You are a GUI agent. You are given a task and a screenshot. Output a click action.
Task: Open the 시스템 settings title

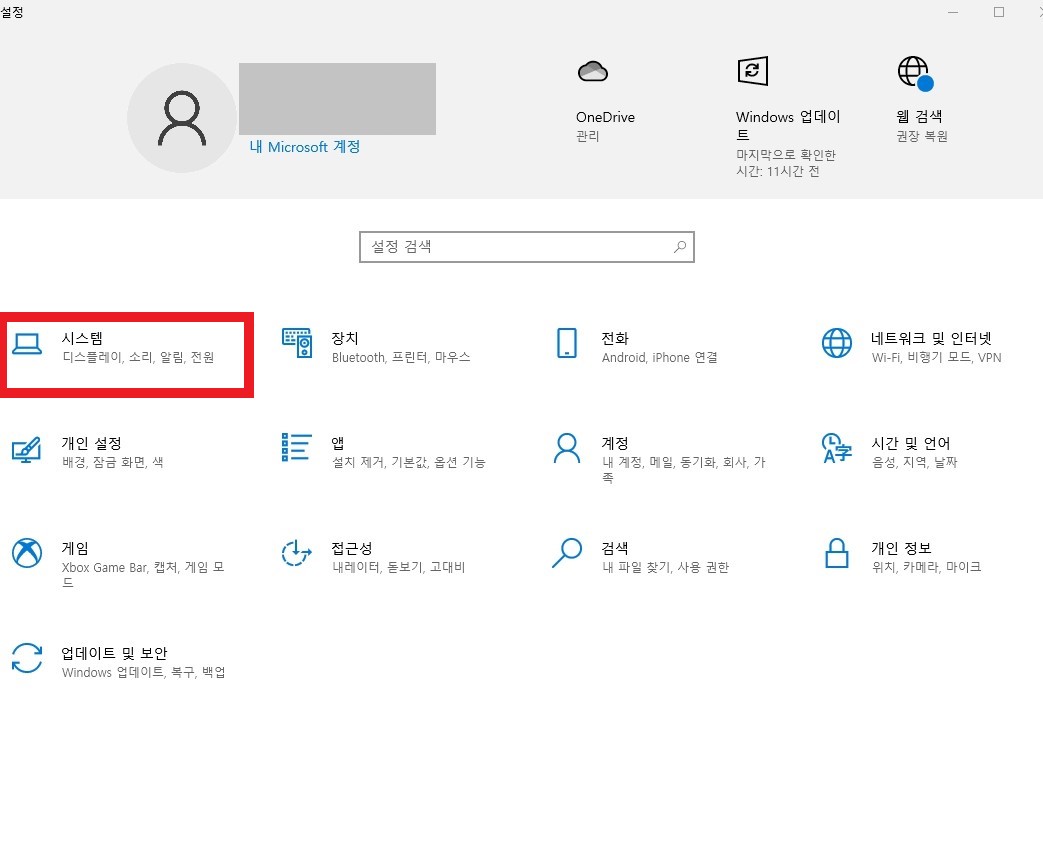click(x=82, y=338)
